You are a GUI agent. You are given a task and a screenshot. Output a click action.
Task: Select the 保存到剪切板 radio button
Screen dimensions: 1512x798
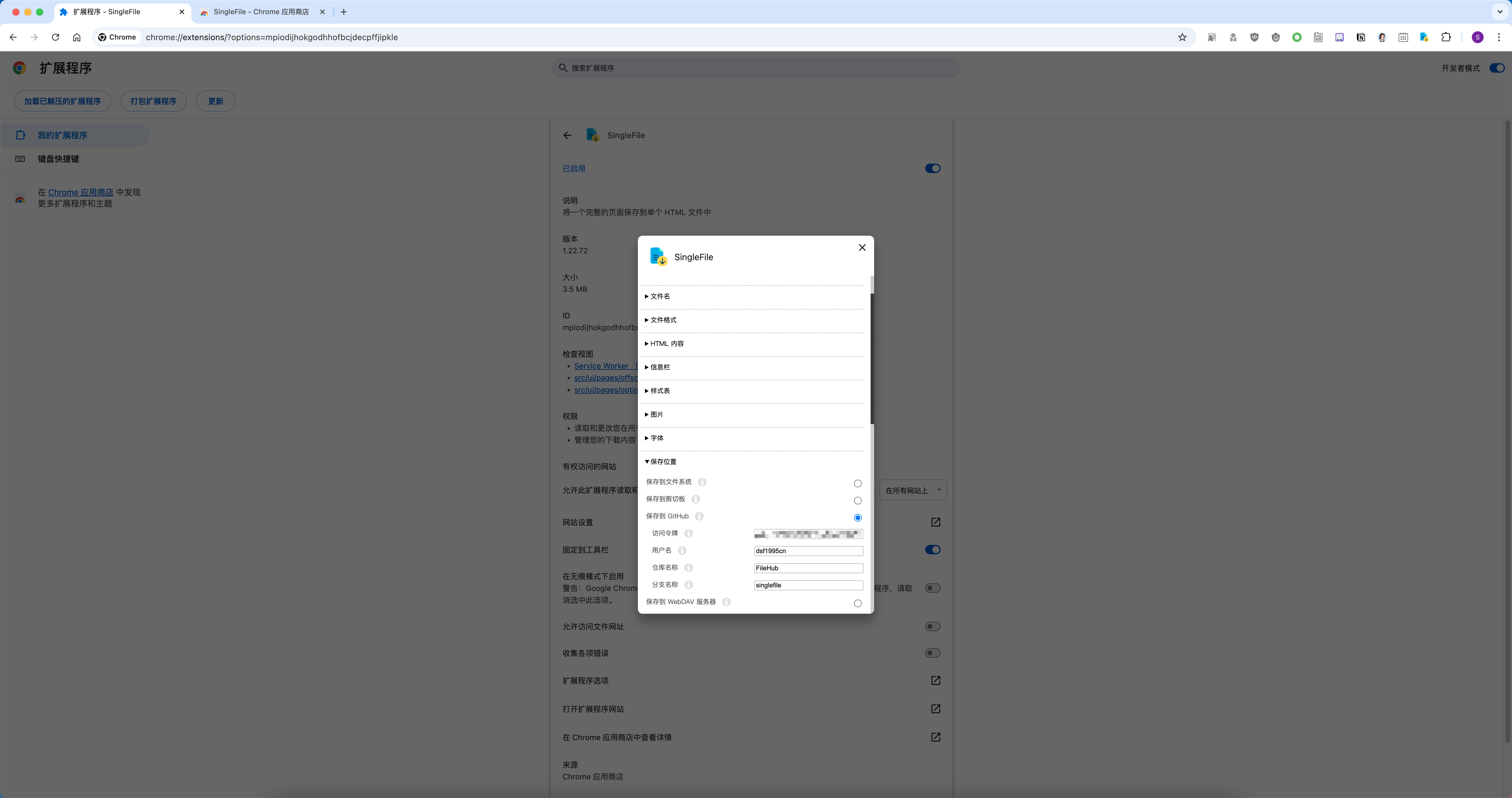(x=858, y=500)
